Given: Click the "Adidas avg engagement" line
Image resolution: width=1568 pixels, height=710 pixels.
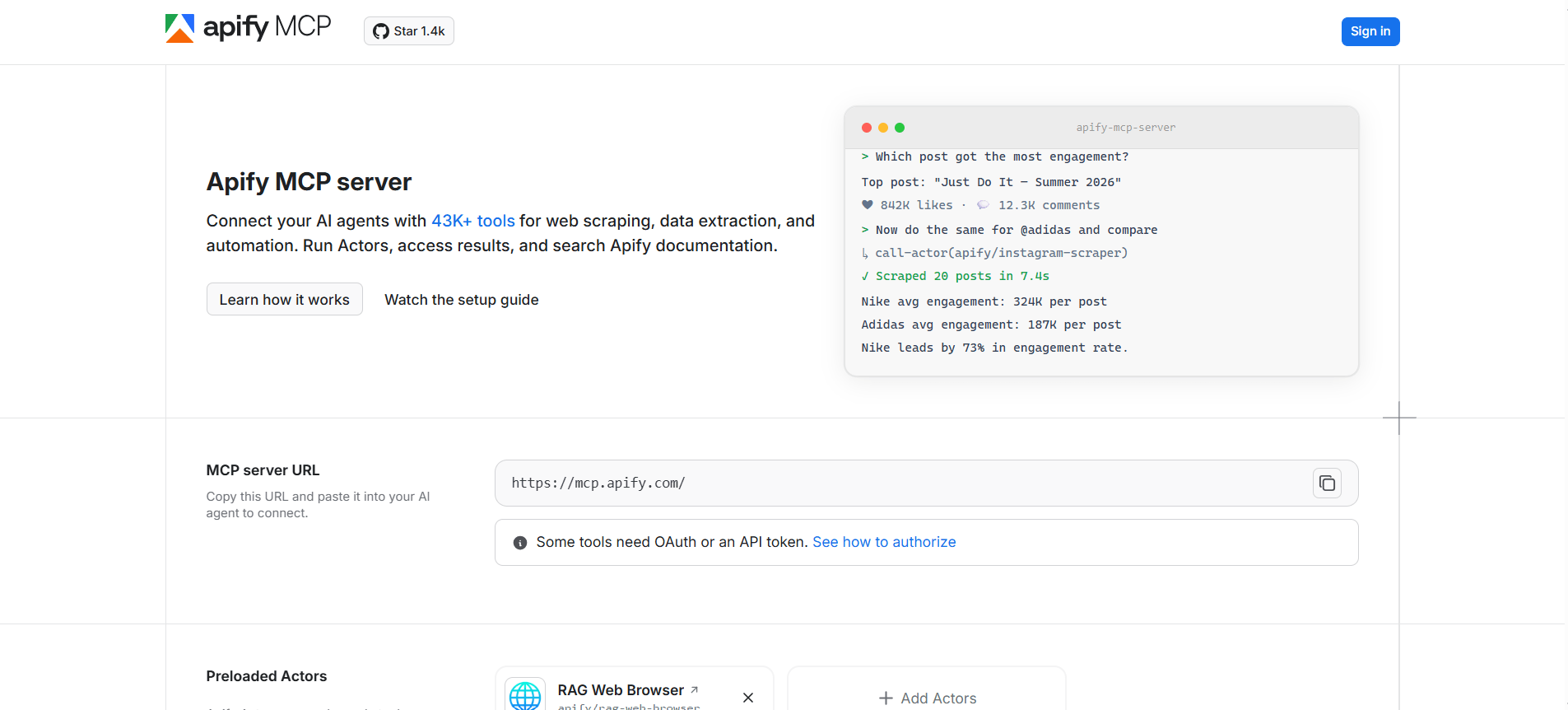Looking at the screenshot, I should pos(991,325).
